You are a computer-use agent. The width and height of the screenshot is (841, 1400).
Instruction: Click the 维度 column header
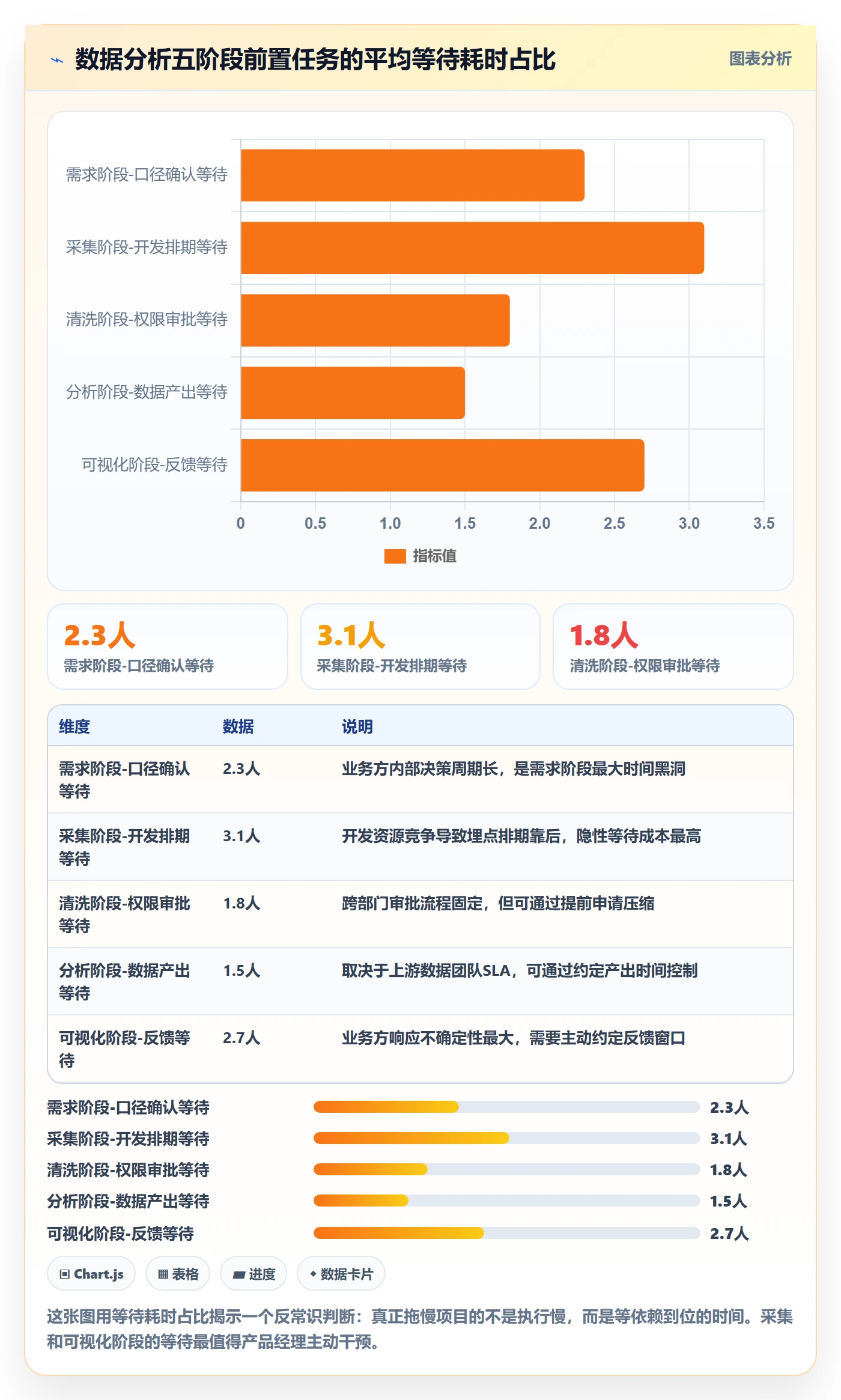(x=74, y=726)
